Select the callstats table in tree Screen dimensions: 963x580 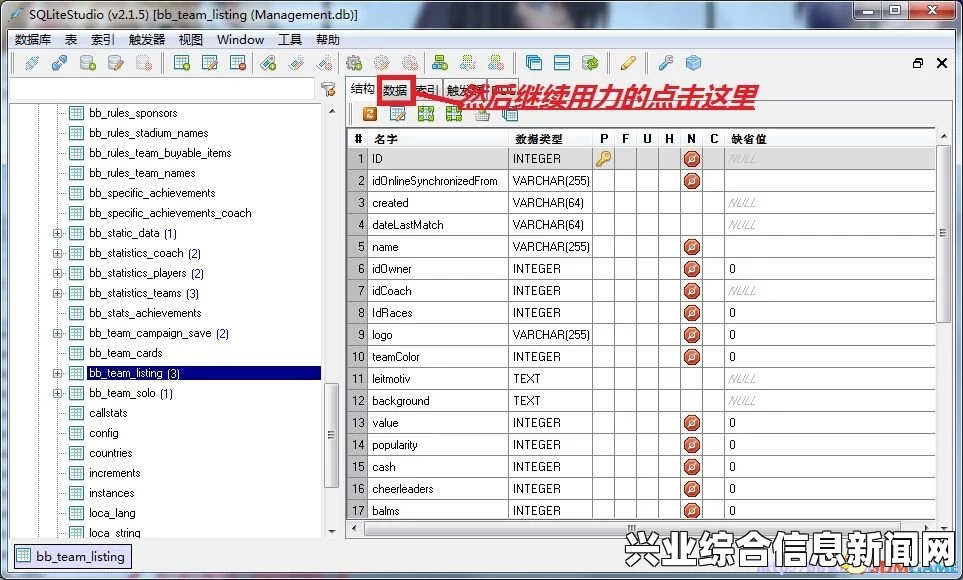[108, 413]
